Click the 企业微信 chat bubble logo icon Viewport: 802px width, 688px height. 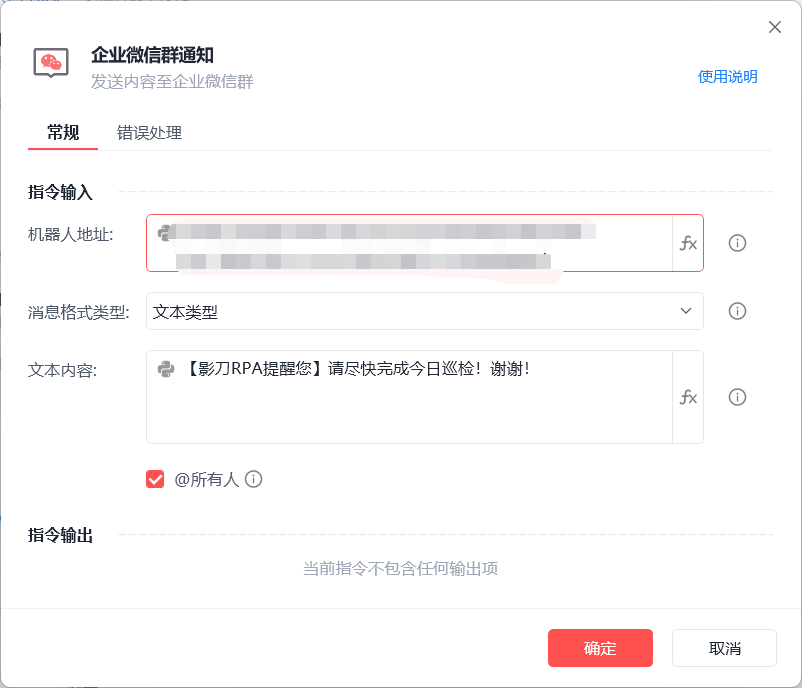tap(50, 62)
